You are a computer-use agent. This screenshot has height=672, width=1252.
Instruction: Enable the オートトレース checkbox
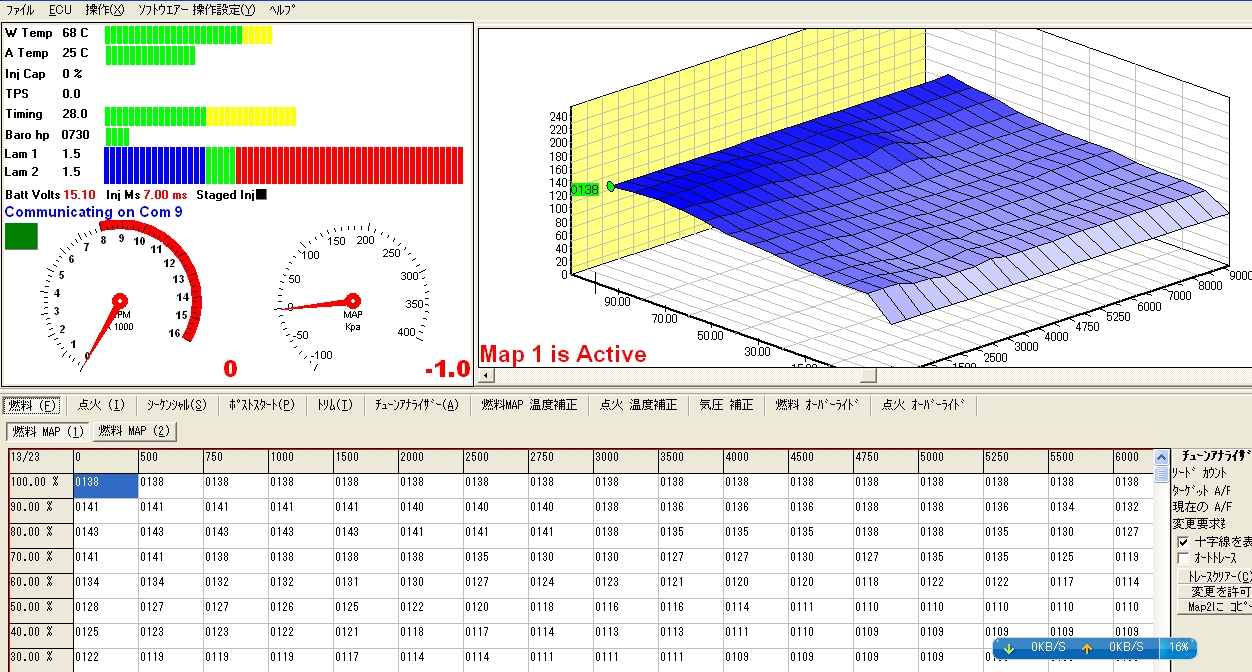pos(1184,557)
